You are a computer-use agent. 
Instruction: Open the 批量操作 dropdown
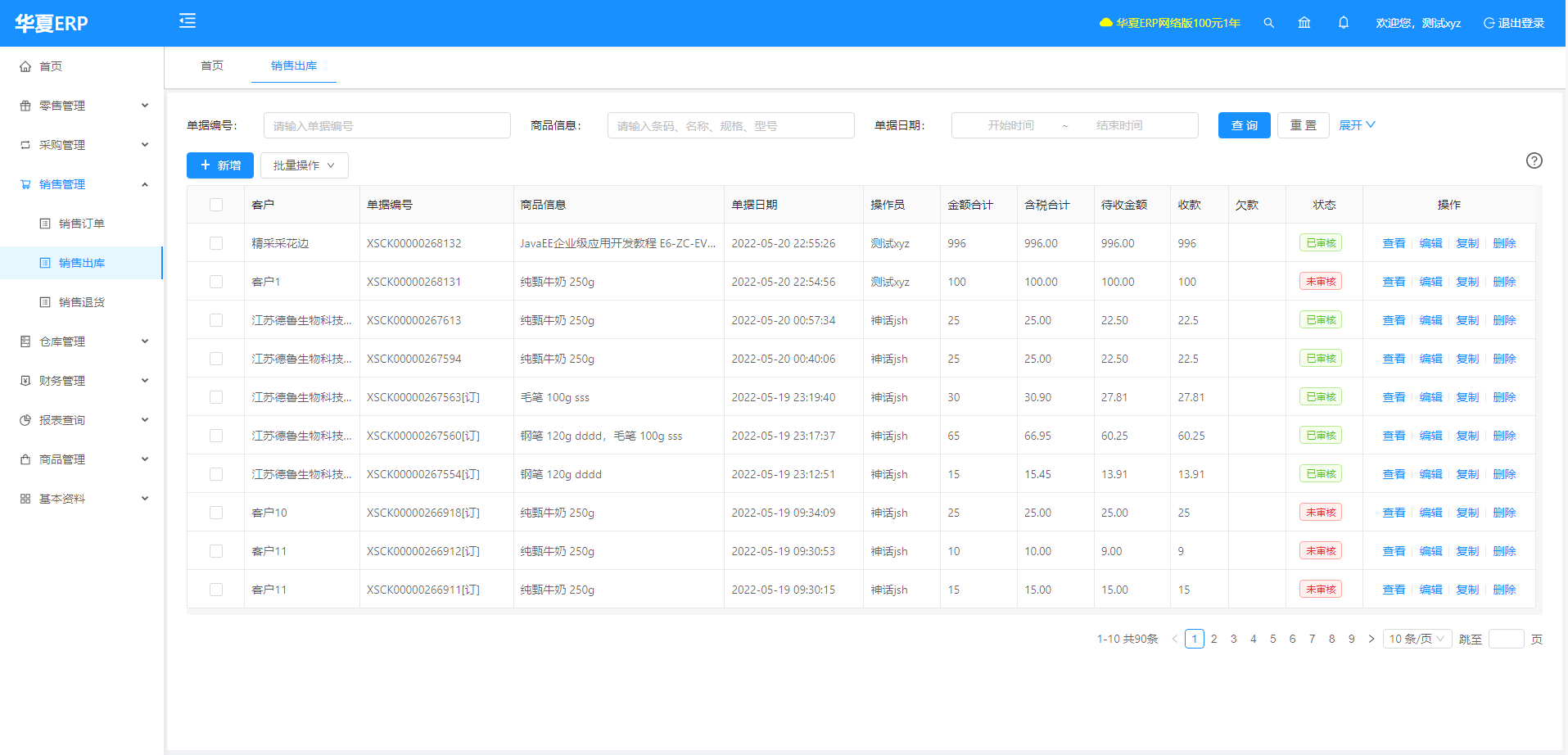pyautogui.click(x=305, y=165)
